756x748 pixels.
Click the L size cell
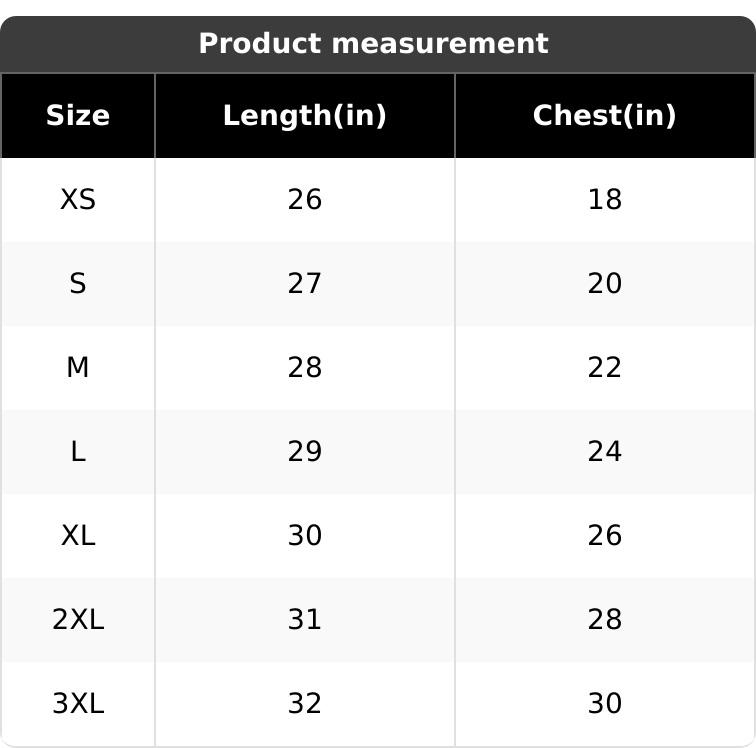78,452
